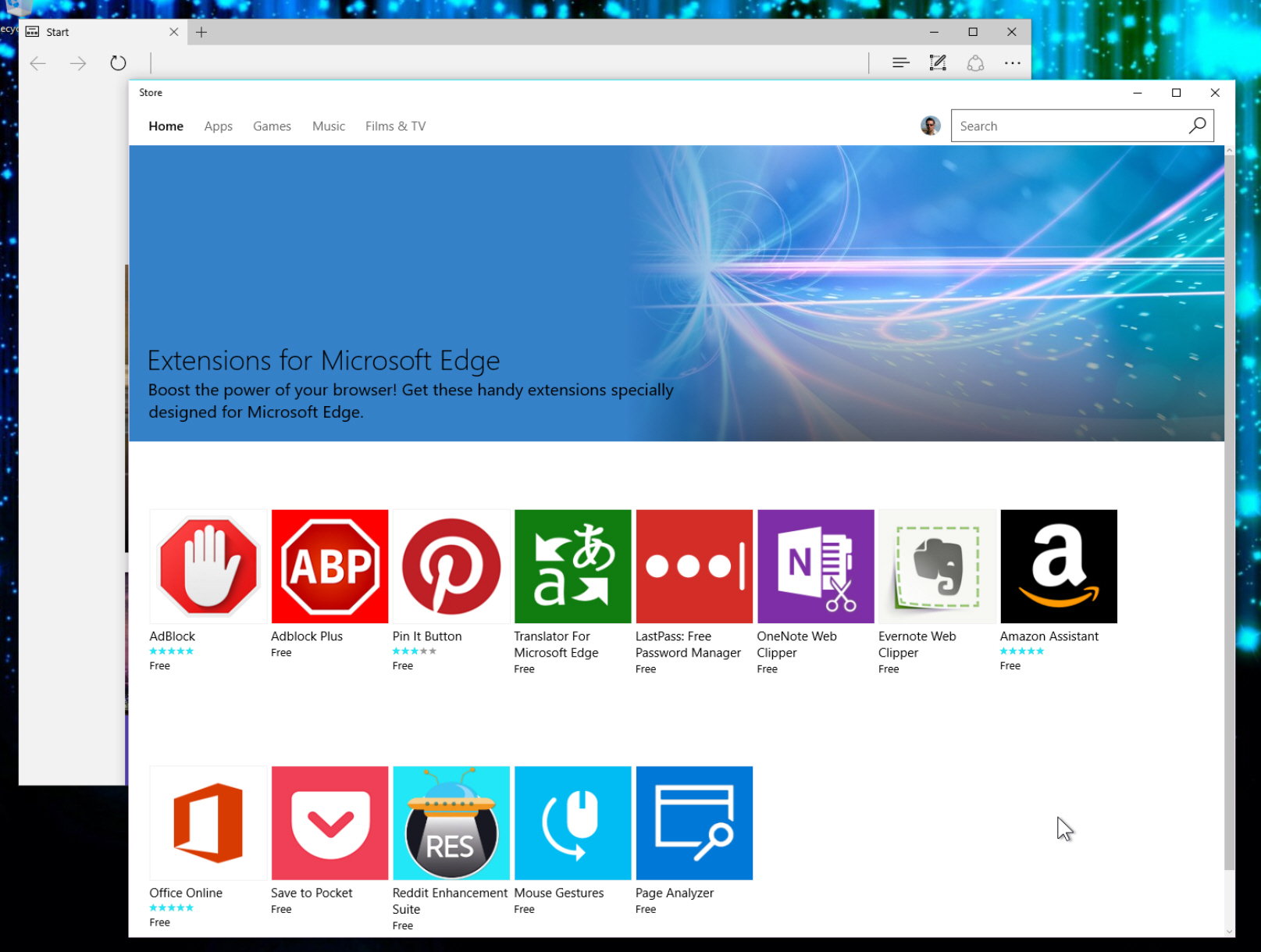Viewport: 1261px width, 952px height.
Task: Click the Store search input field
Action: 1068,126
